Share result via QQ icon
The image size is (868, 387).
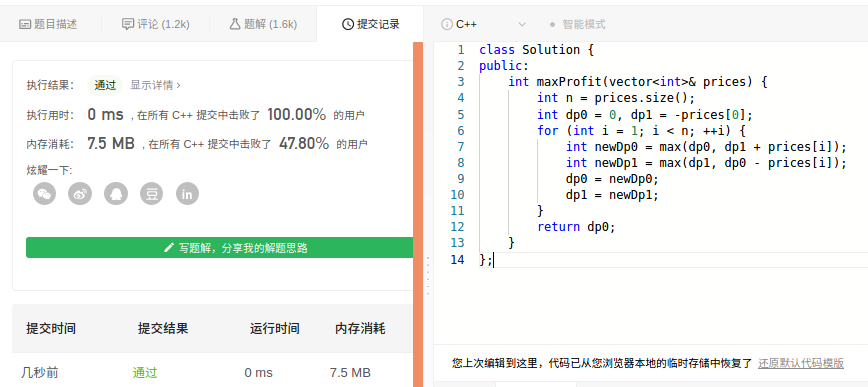[116, 194]
